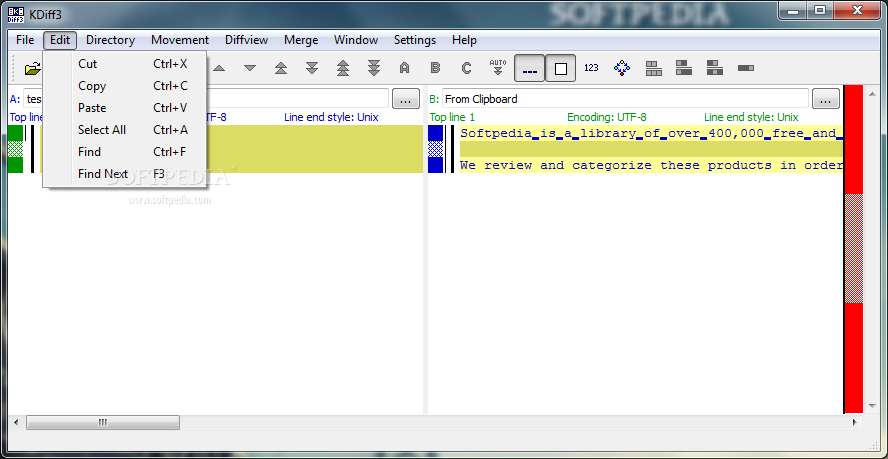The width and height of the screenshot is (888, 459).
Task: Click pane B's 'Top line 1' label
Action: coord(452,117)
